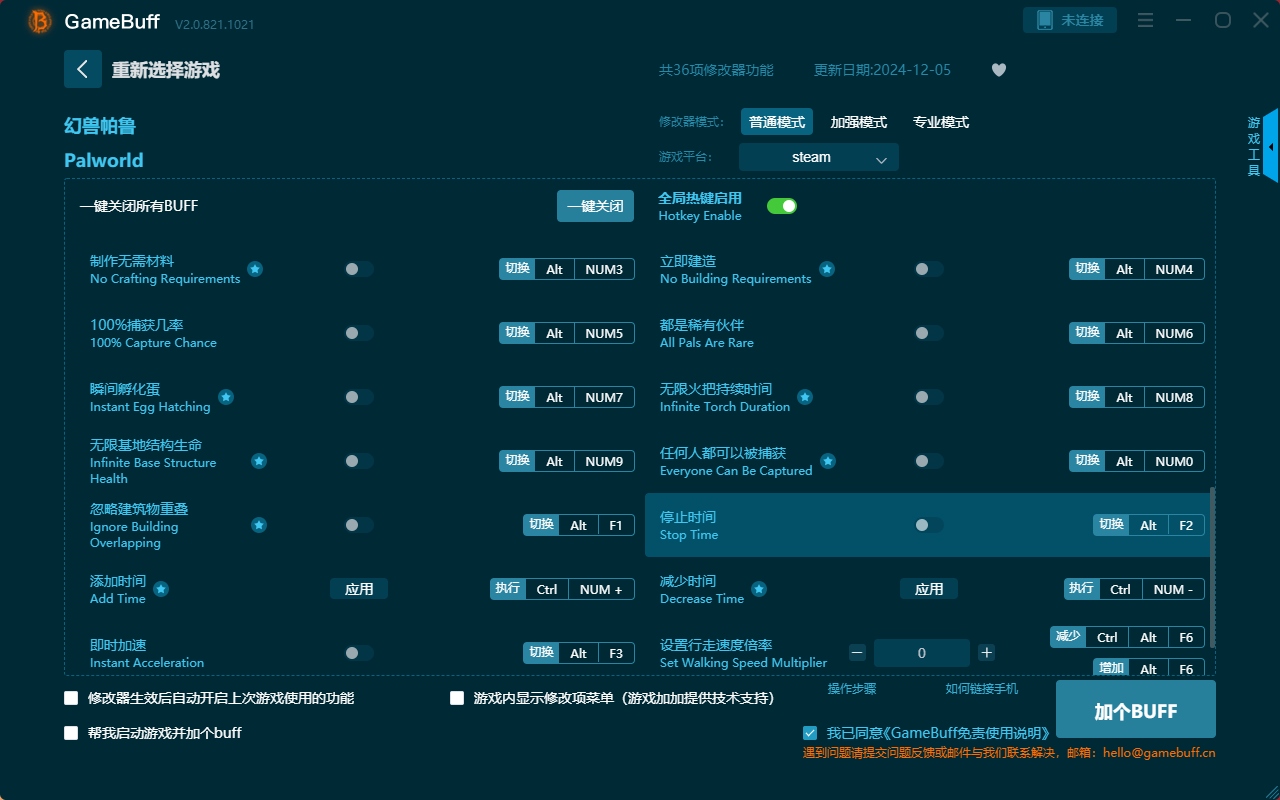Switch to 加强模式 mode
This screenshot has height=800, width=1280.
click(x=857, y=121)
